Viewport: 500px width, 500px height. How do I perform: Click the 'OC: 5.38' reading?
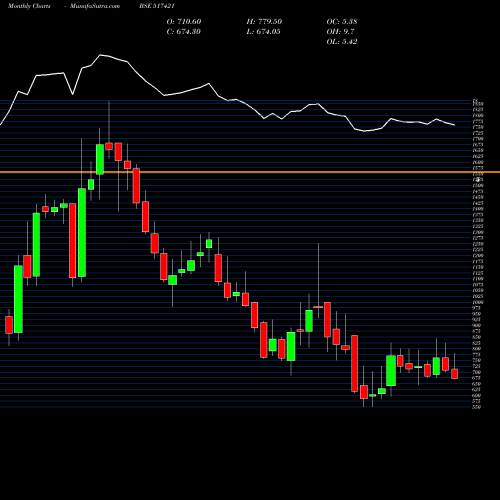[x=342, y=22]
